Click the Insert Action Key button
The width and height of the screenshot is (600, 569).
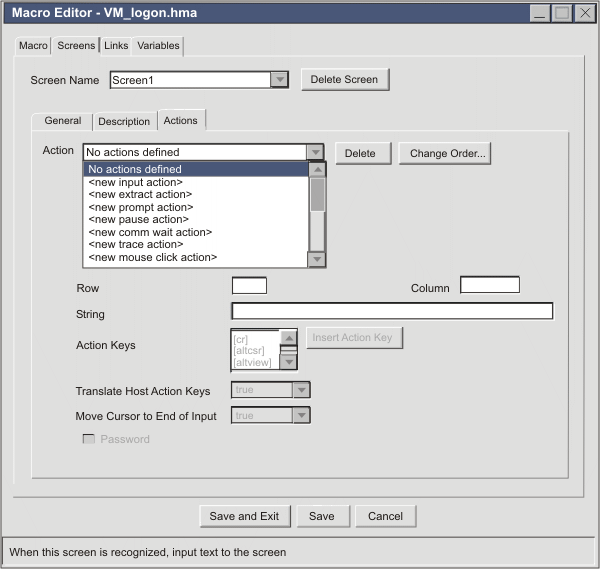pos(354,337)
